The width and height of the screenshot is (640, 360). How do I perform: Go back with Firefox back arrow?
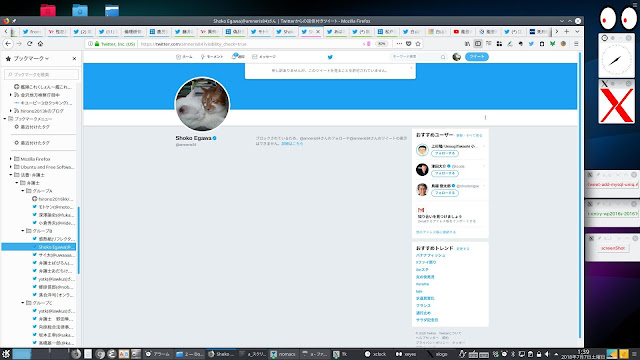click(x=8, y=44)
